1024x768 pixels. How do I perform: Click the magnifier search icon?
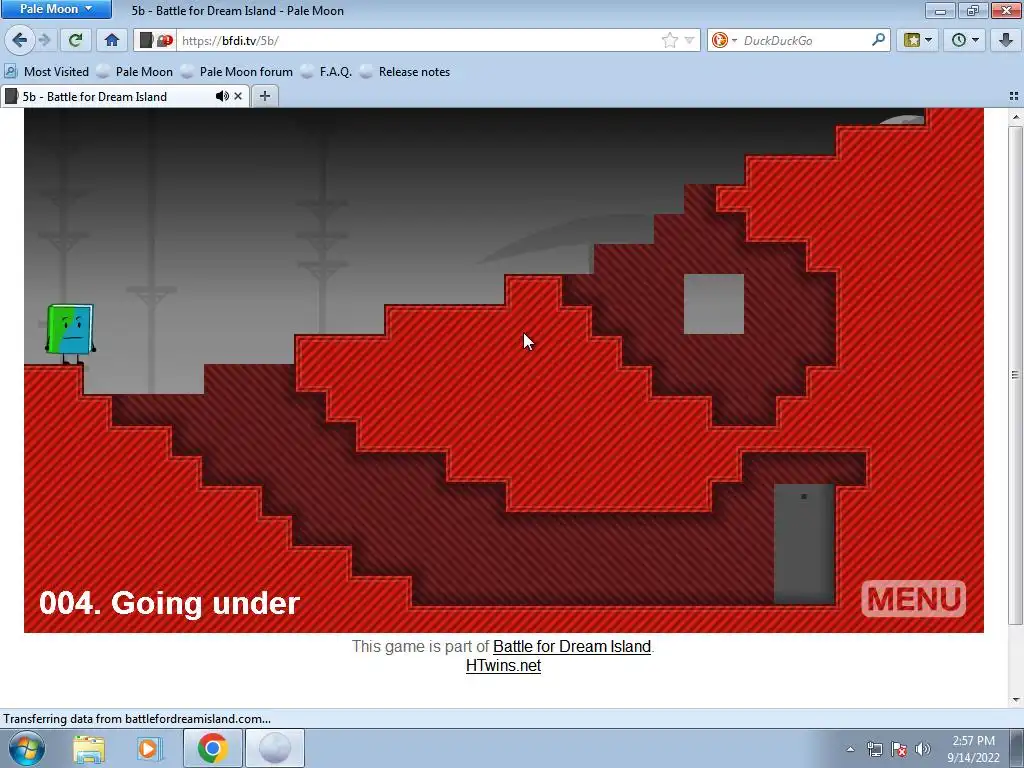[878, 40]
